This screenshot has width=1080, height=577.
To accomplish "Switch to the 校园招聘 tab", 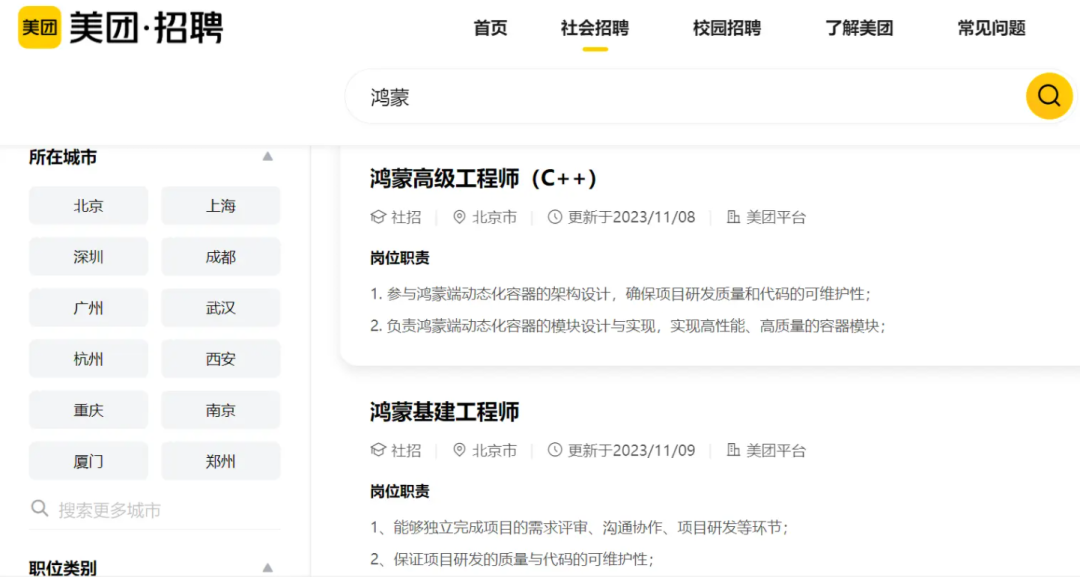I will tap(727, 28).
